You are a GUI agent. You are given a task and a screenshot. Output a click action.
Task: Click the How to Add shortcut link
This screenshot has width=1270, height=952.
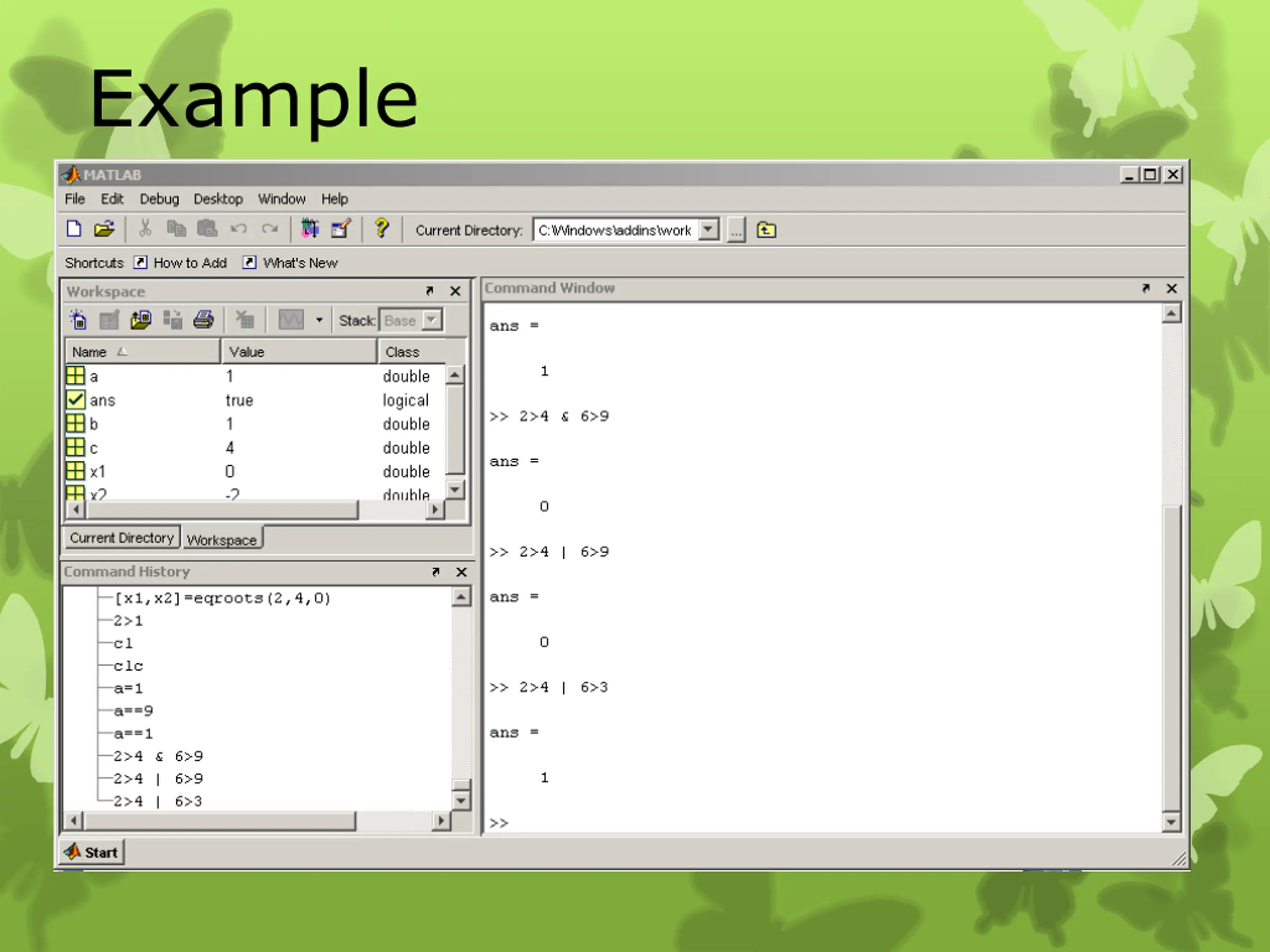190,263
